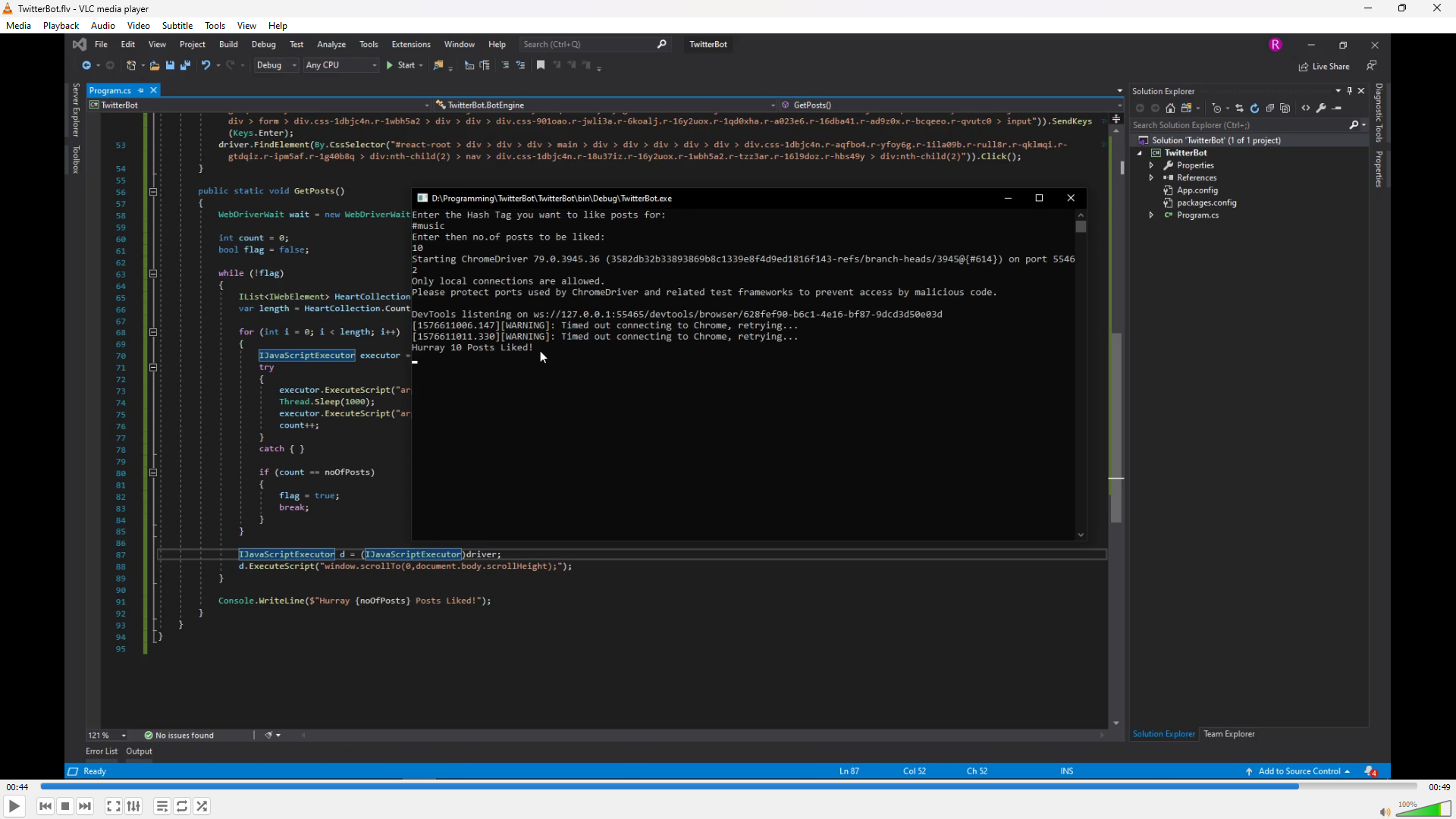Collapse the TwitterBot project node
This screenshot has height=819, width=1456.
coord(1140,153)
